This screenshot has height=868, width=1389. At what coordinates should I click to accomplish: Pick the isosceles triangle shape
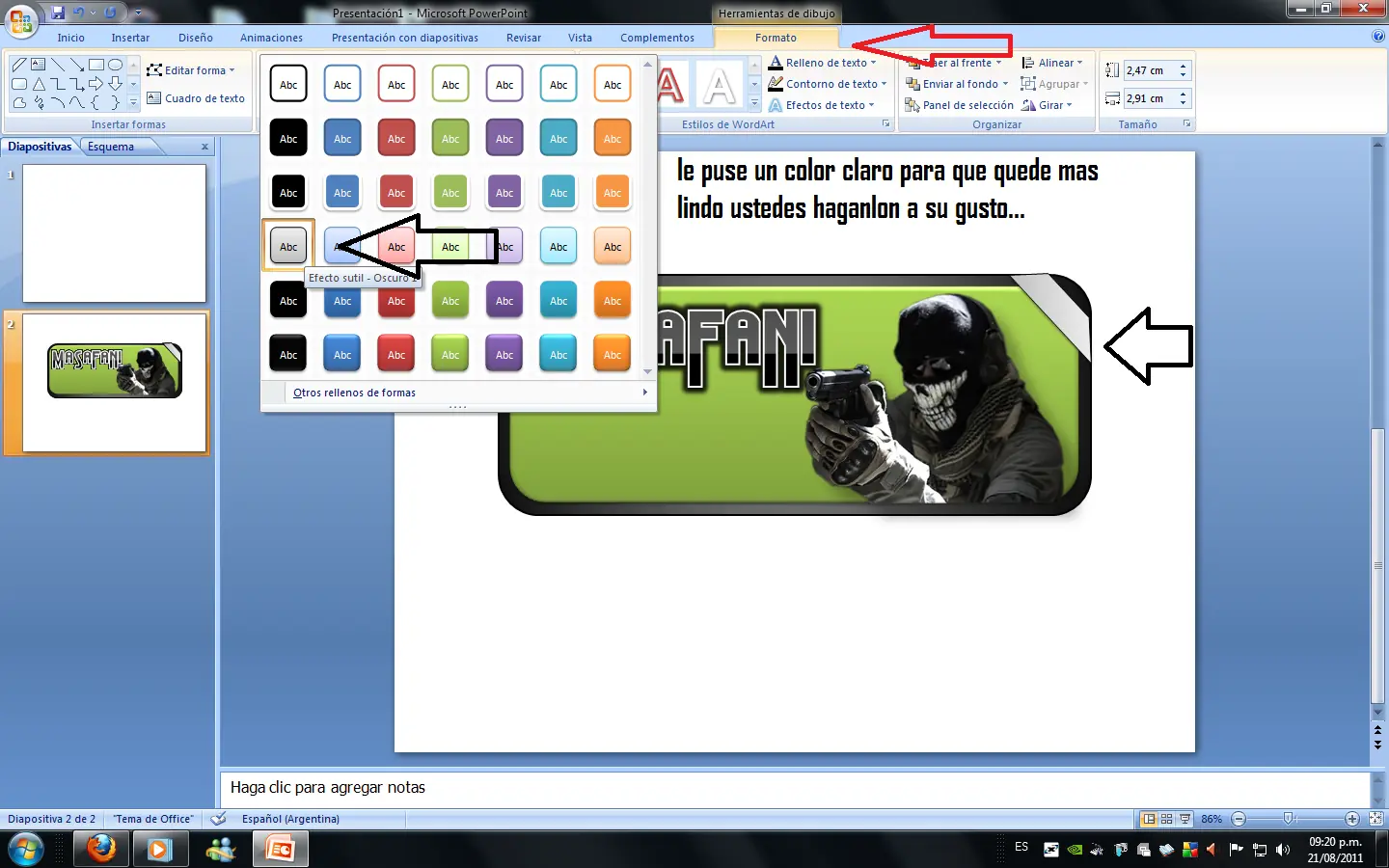click(40, 84)
